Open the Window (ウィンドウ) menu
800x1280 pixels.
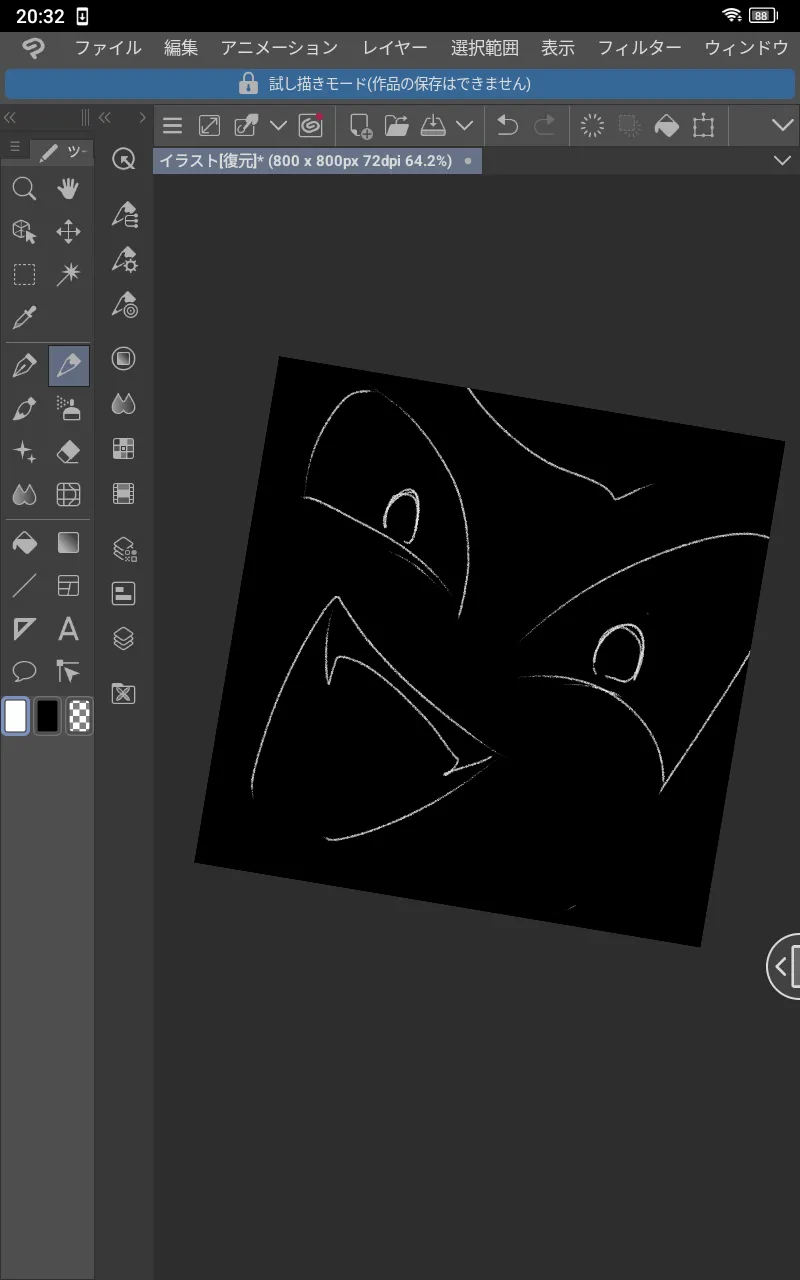point(747,48)
